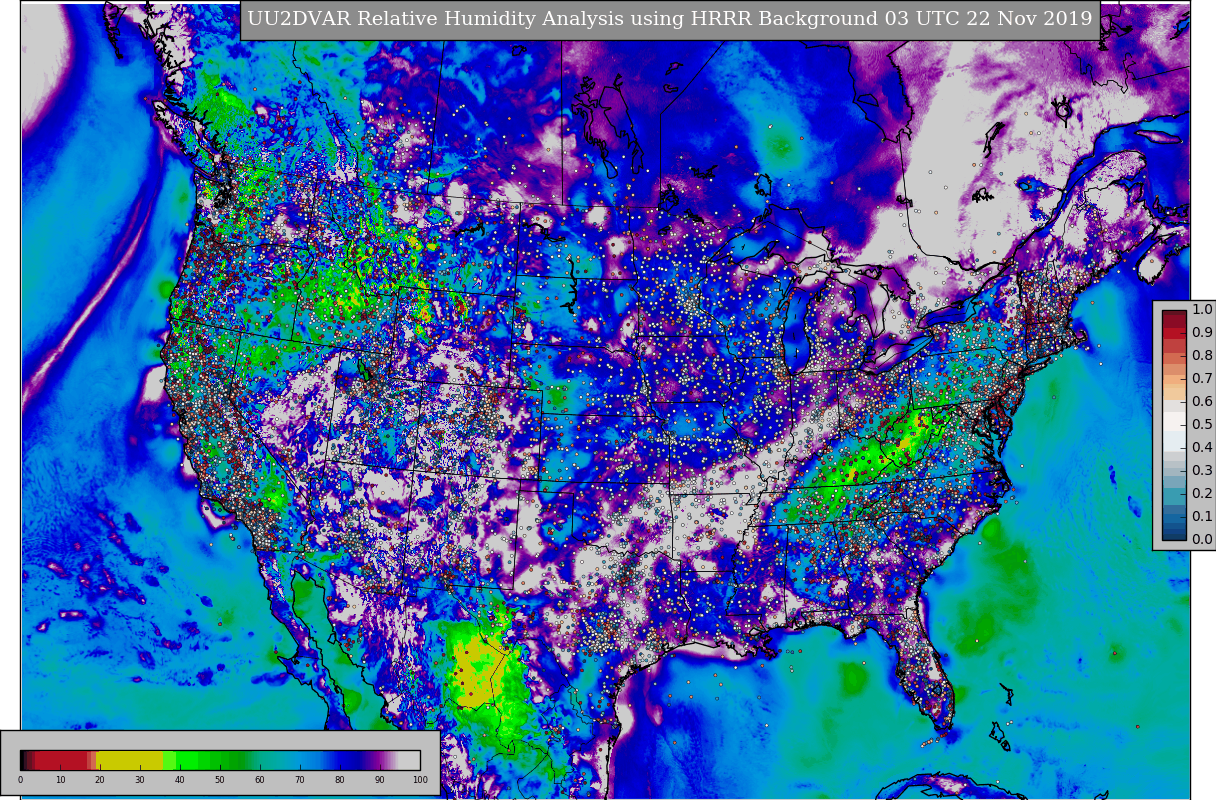Click the 50 tick label on the humidity colorbar
This screenshot has width=1216, height=800.
point(220,780)
